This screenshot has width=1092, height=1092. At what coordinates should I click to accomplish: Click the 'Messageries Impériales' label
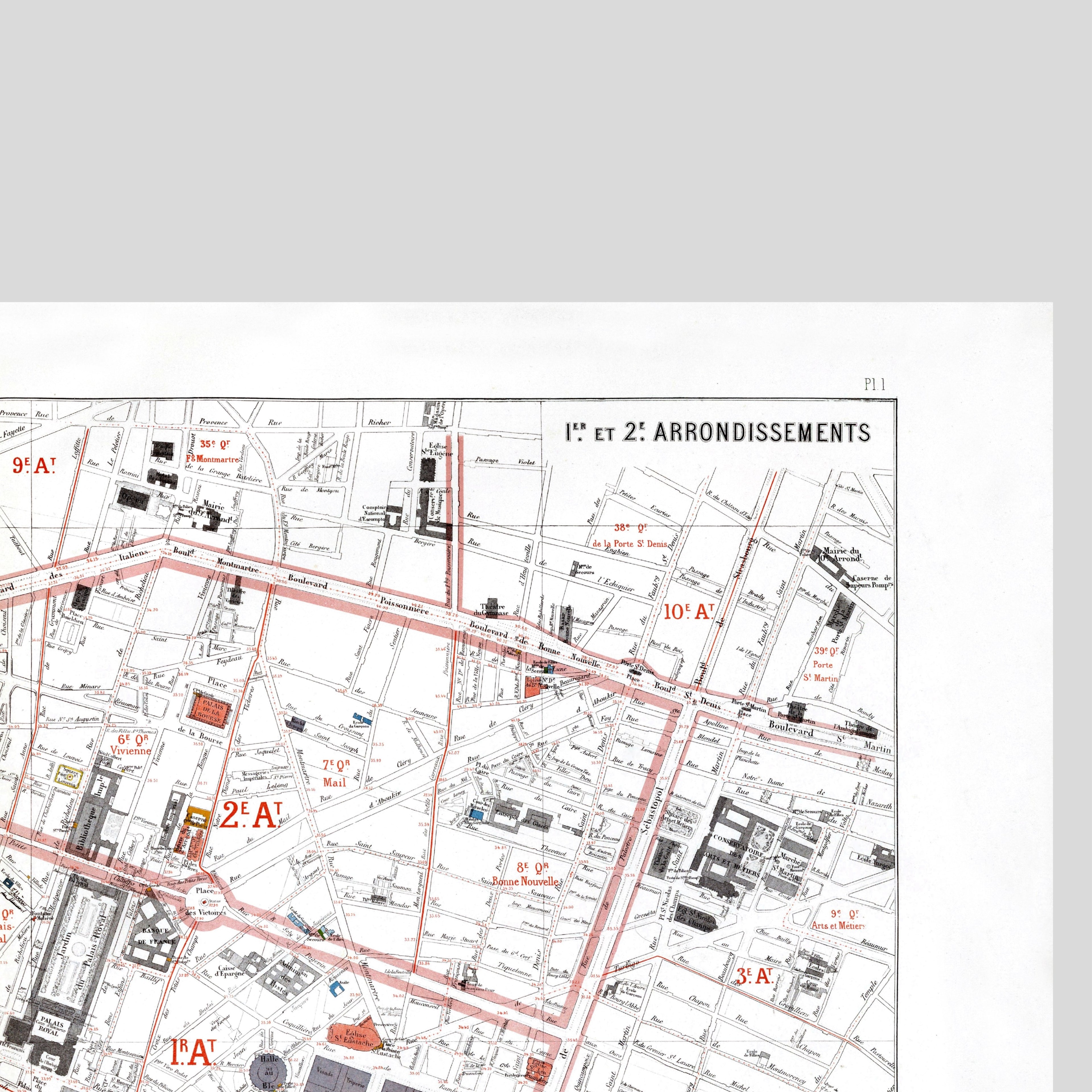pos(255,775)
